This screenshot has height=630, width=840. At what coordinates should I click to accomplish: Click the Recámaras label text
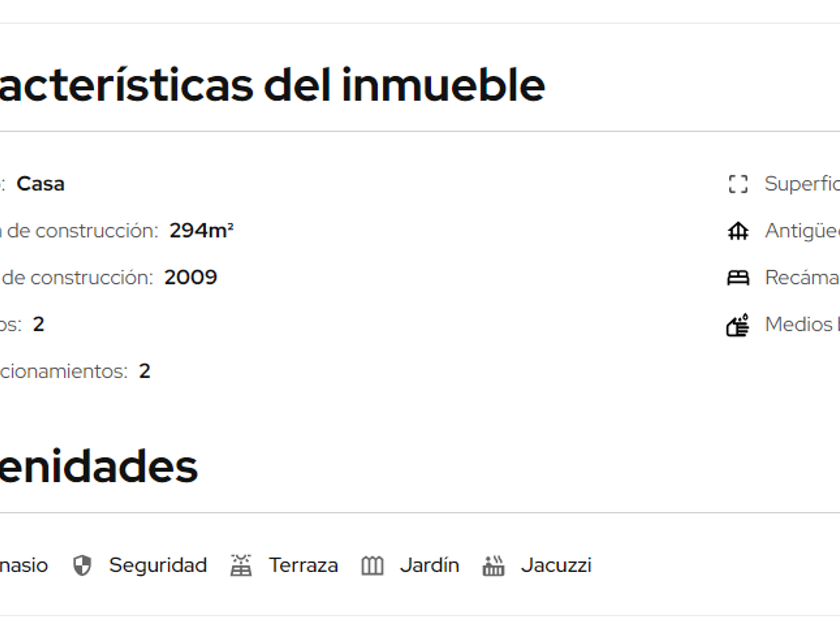[x=801, y=278]
